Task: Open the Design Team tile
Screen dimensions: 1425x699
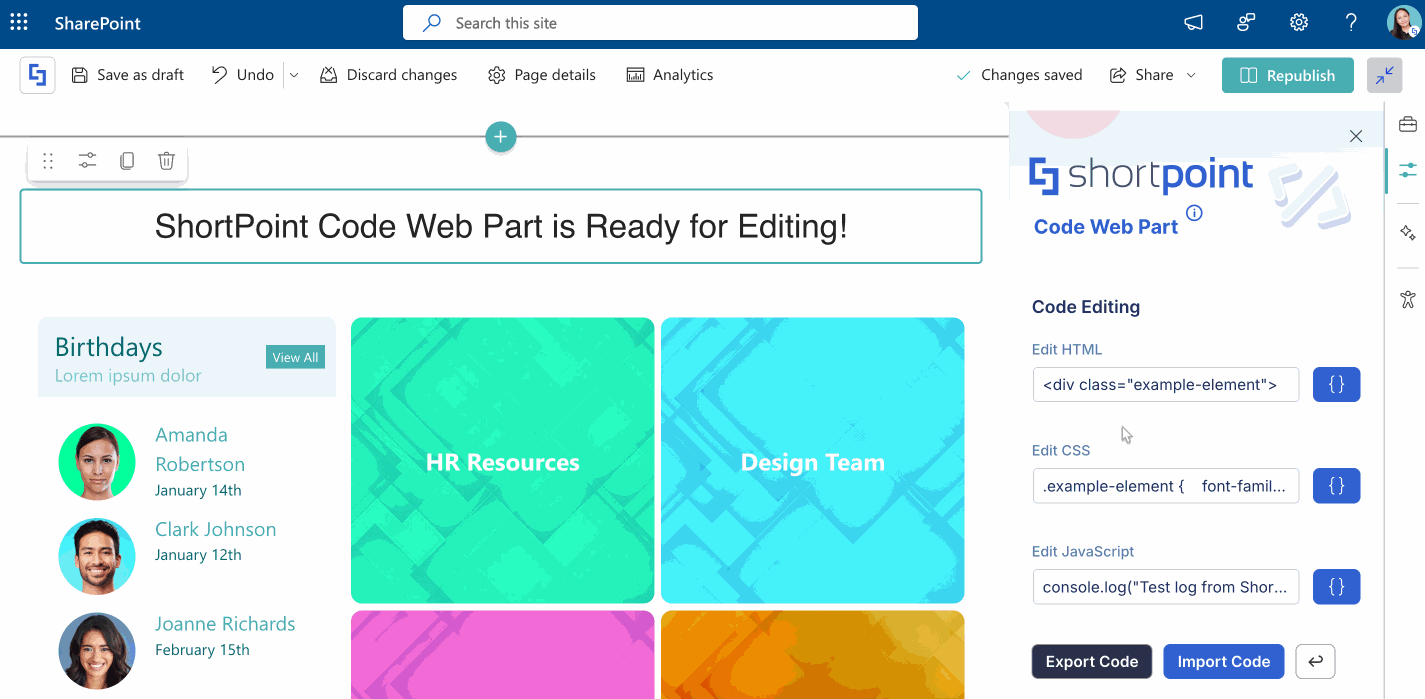Action: click(813, 461)
